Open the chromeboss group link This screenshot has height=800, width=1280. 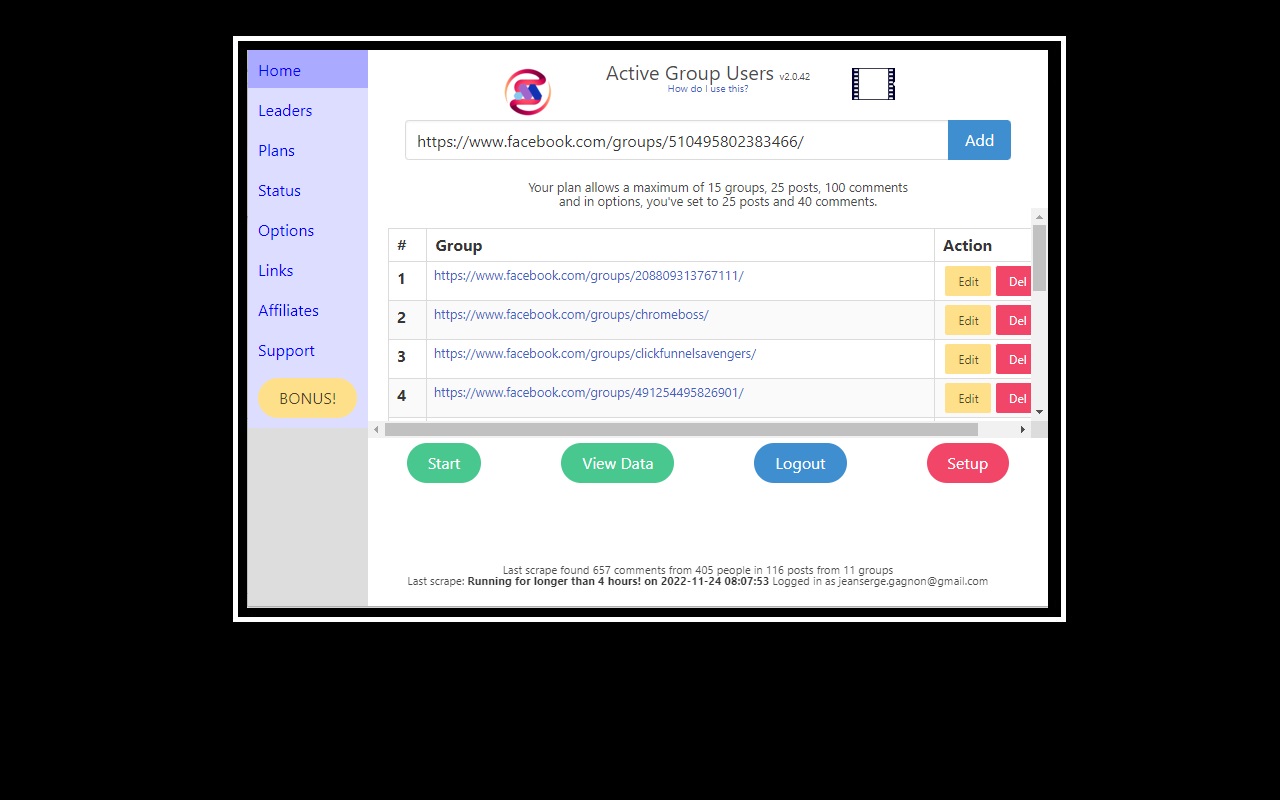click(571, 314)
